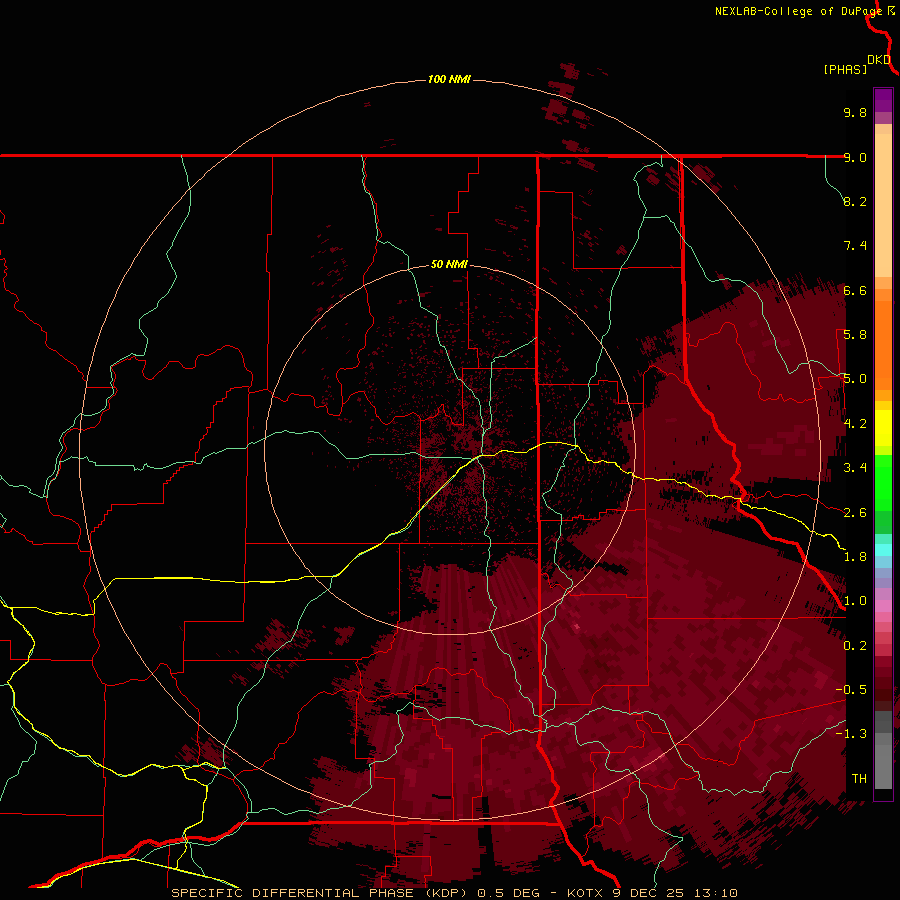900x900 pixels.
Task: Click the 50 NMI range ring label
Action: 449,264
